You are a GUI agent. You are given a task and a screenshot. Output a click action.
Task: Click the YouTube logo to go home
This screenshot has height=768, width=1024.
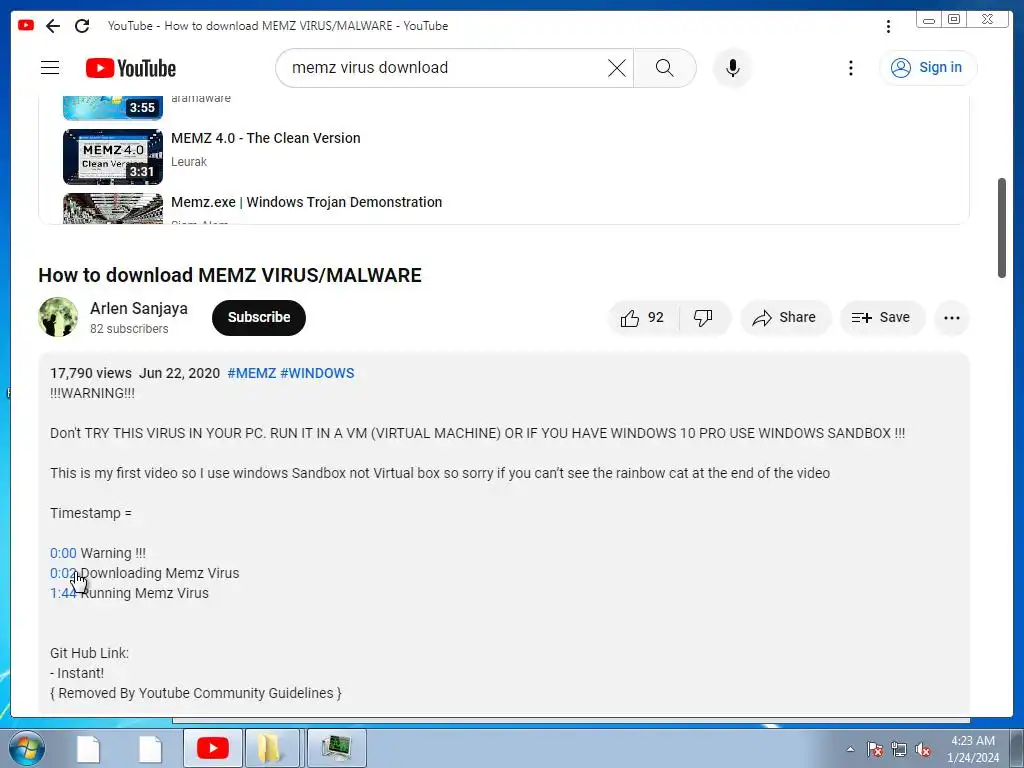coord(131,68)
